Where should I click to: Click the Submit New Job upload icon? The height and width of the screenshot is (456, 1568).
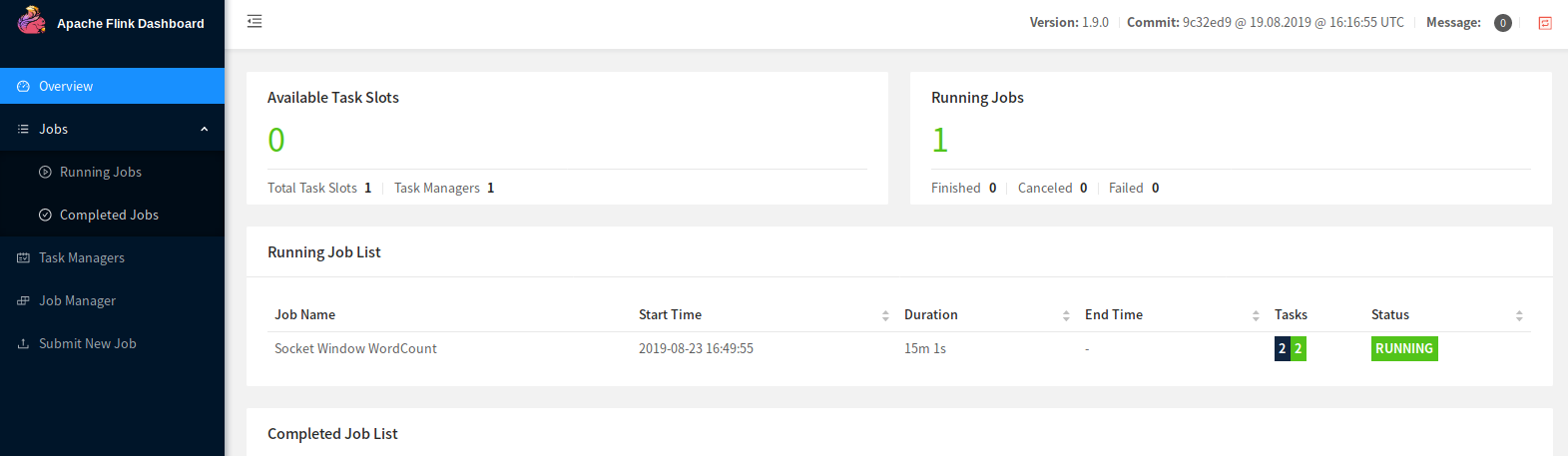pos(24,343)
